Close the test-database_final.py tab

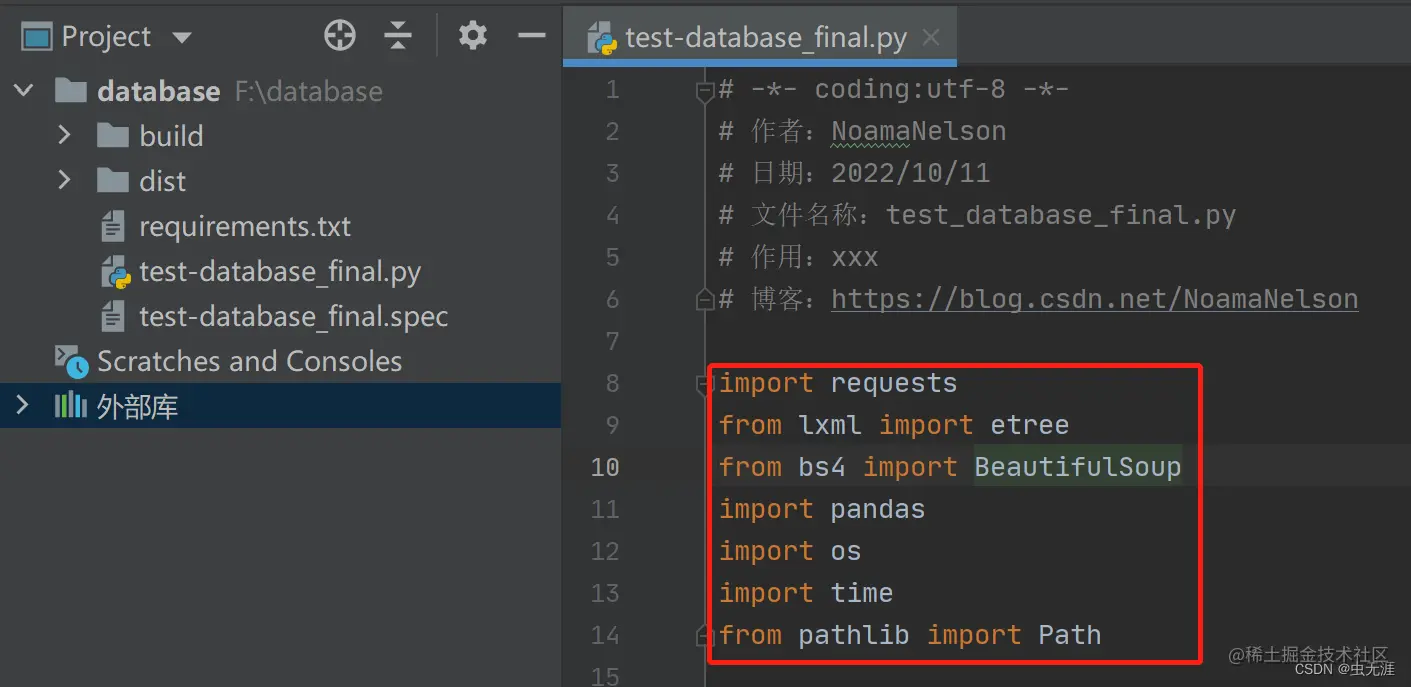[931, 38]
